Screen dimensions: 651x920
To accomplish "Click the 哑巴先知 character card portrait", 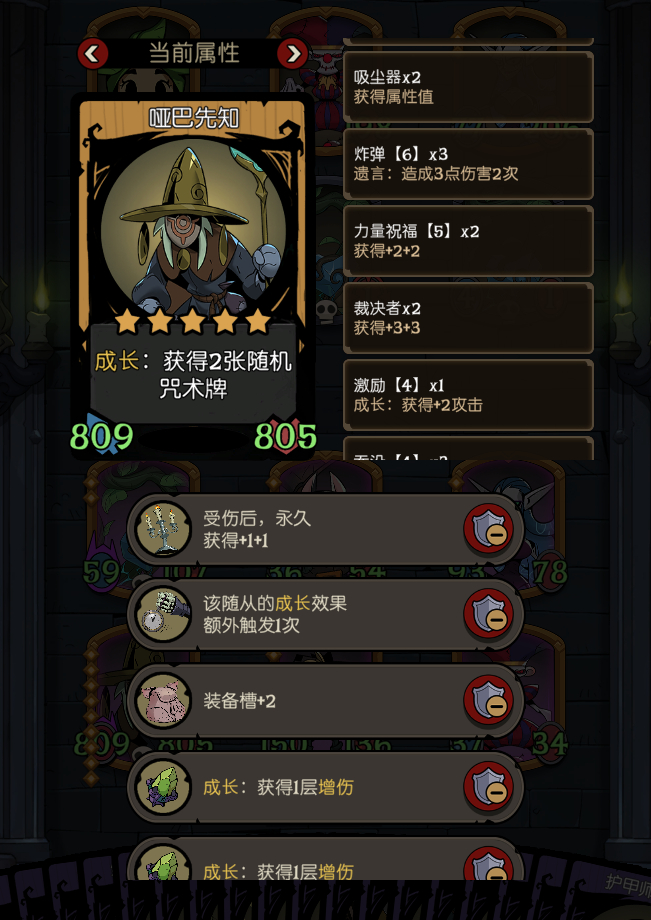I will tap(193, 229).
